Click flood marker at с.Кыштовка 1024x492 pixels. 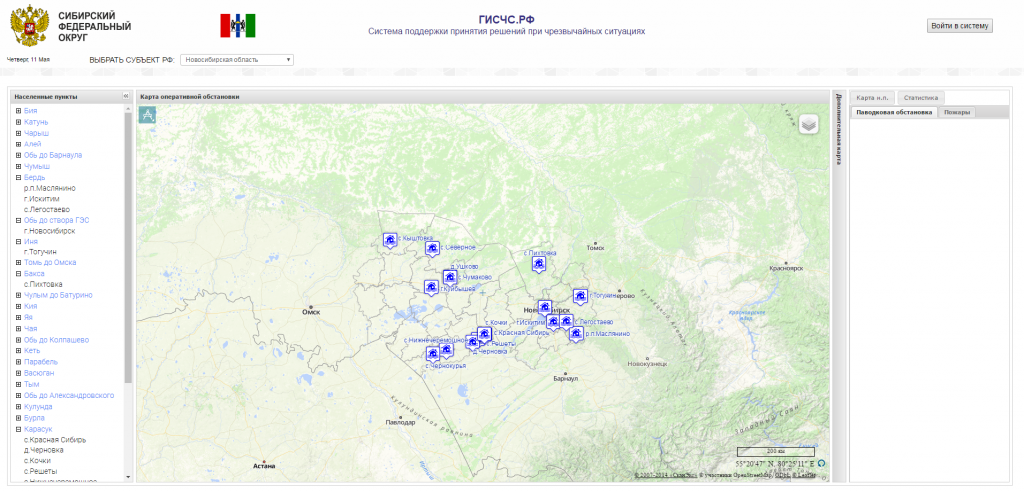(389, 240)
